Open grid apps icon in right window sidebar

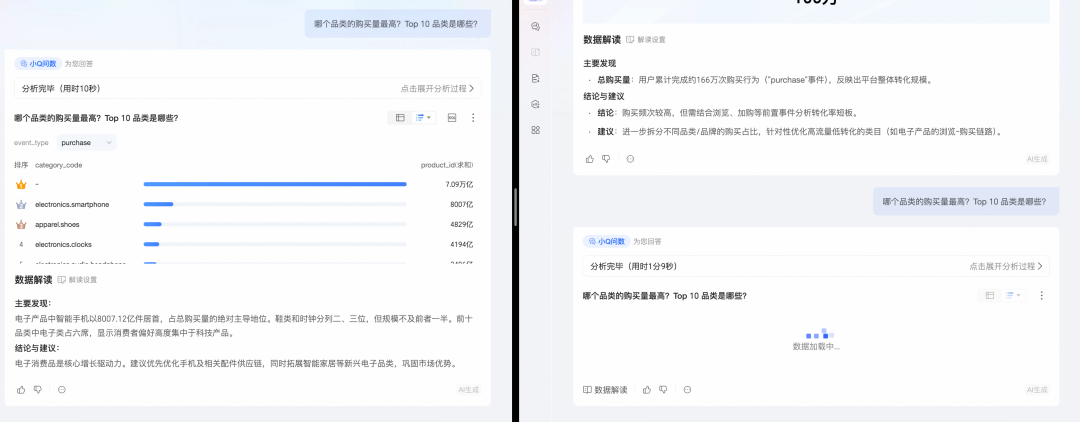pyautogui.click(x=536, y=130)
